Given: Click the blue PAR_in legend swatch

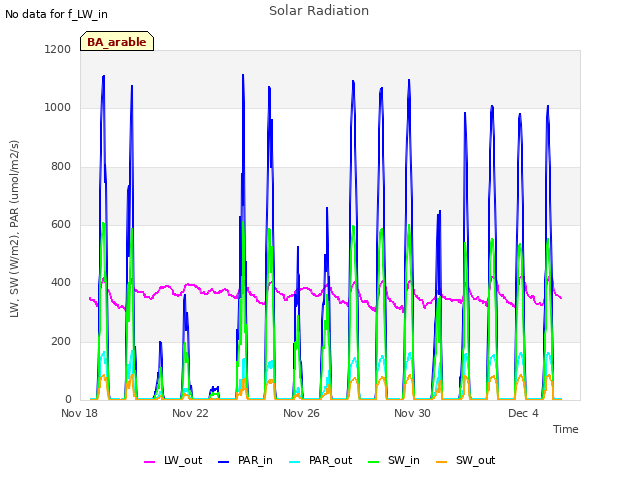Looking at the screenshot, I should click(x=223, y=462).
